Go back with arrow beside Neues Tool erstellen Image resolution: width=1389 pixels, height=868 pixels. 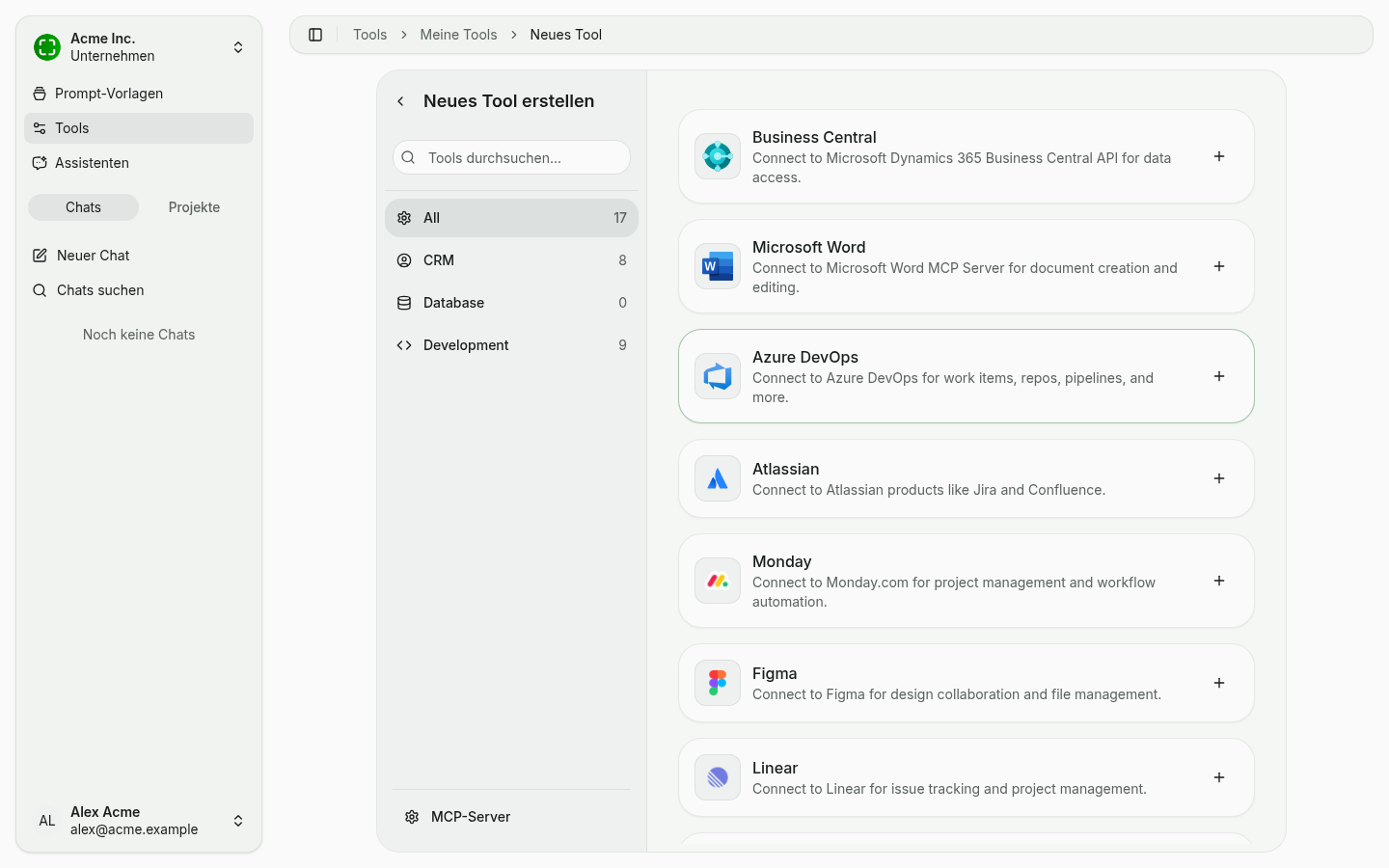401,101
